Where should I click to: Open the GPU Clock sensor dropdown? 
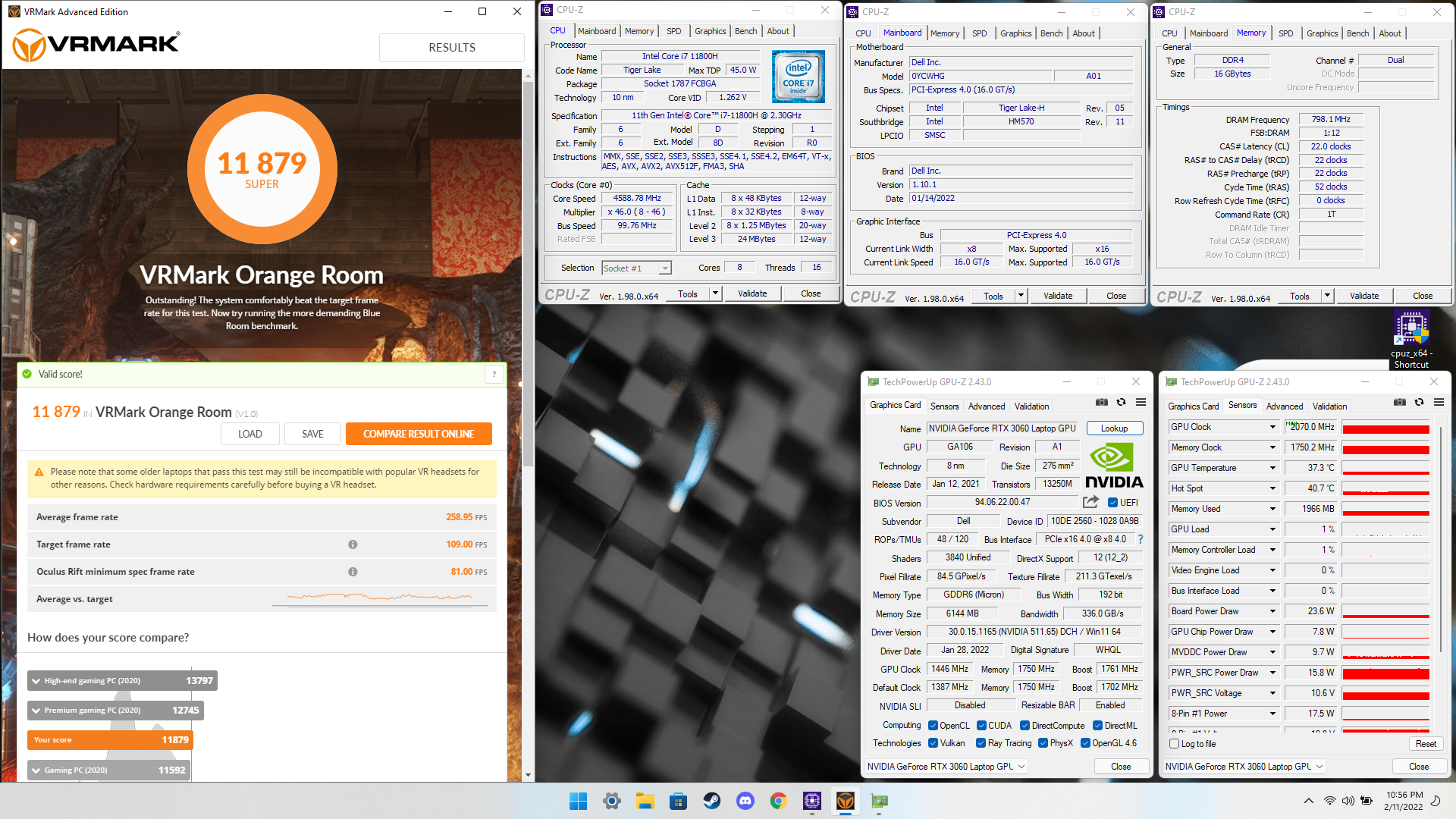click(x=1272, y=427)
